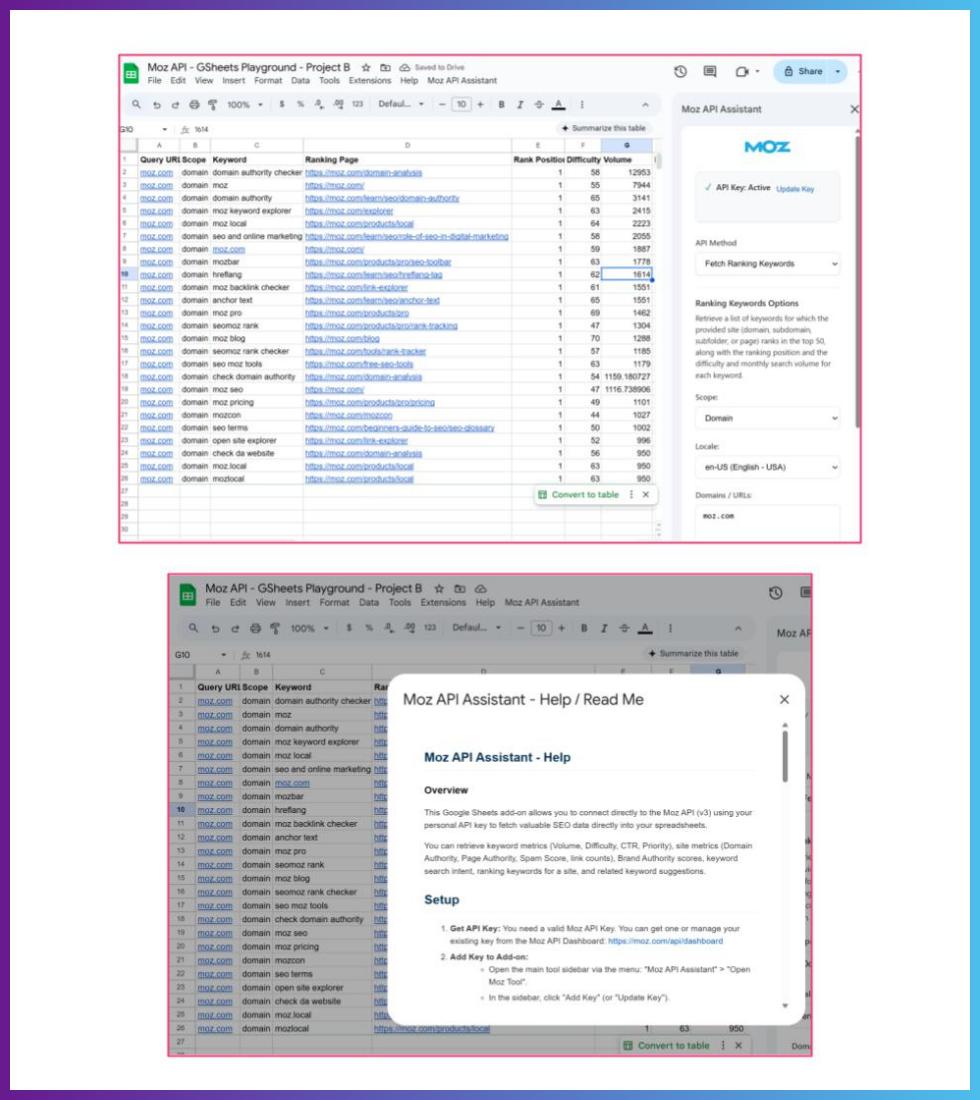Image resolution: width=980 pixels, height=1100 pixels.
Task: Close the Help / Read Me dialog
Action: 784,700
